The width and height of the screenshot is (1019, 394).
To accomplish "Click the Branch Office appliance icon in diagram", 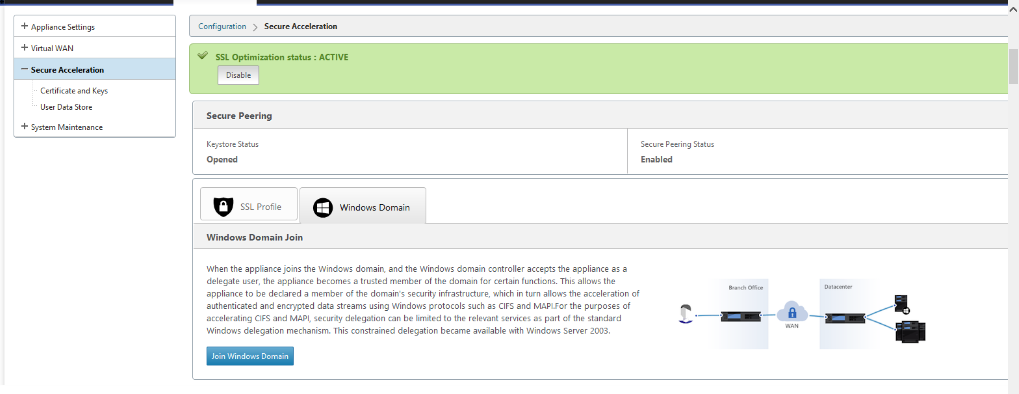I will click(x=741, y=317).
